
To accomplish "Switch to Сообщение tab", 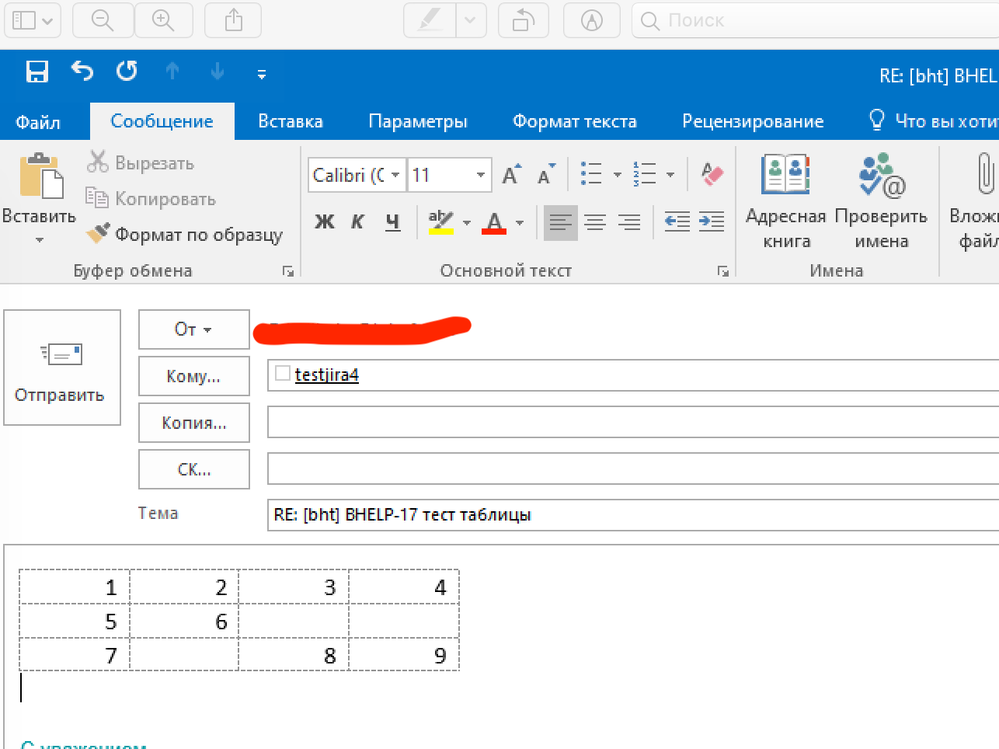I will pos(162,121).
